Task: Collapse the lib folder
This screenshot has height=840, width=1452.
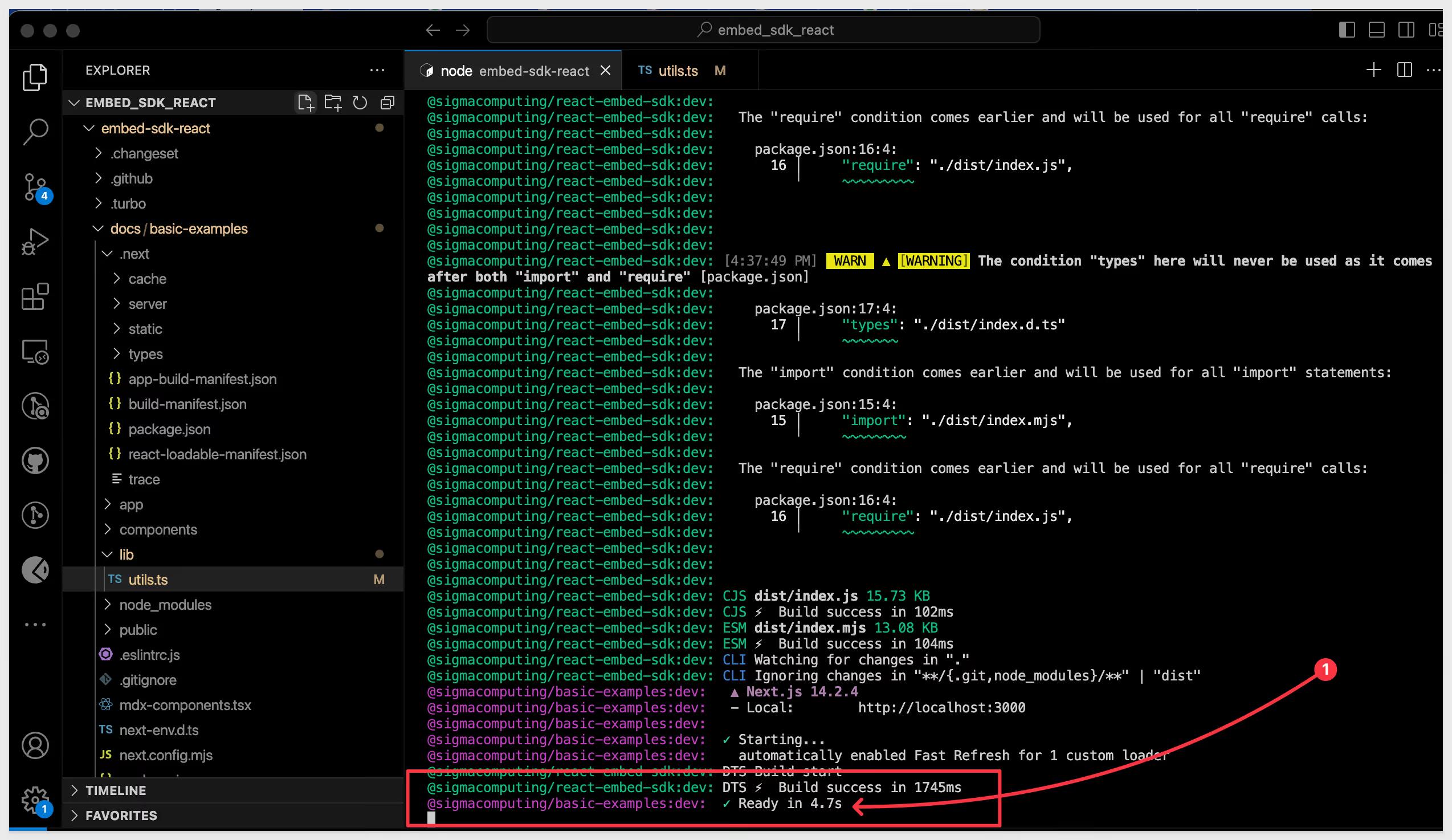Action: pyautogui.click(x=233, y=554)
